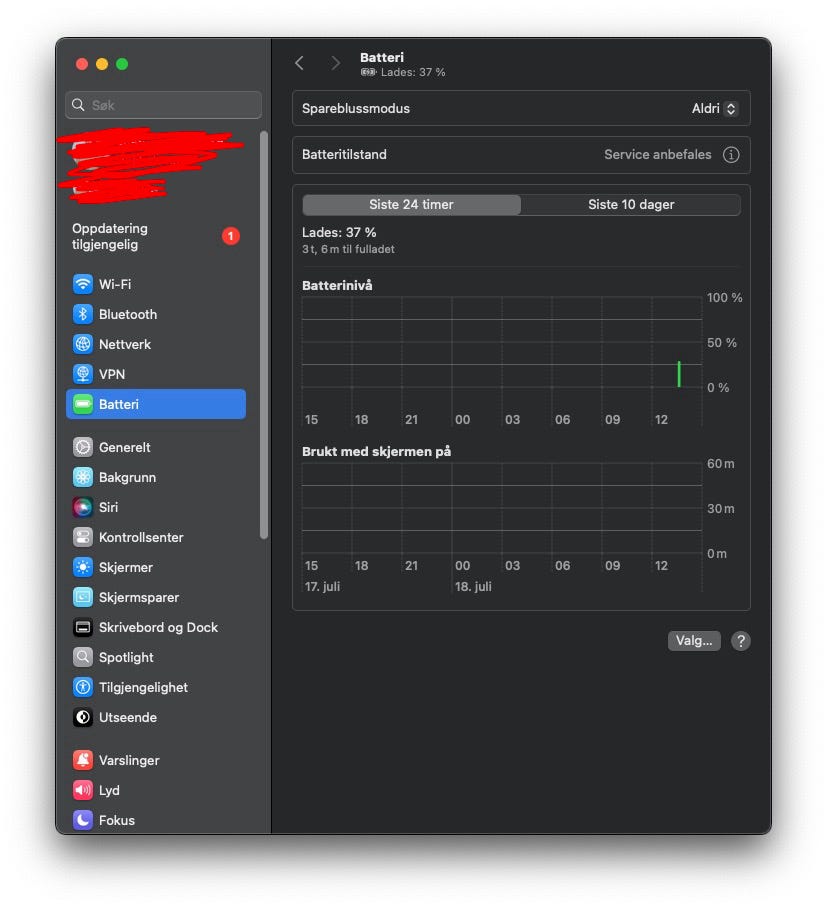Screen dimensions: 827x908
Task: Click the green bar in Batterinivå chart
Action: click(679, 374)
